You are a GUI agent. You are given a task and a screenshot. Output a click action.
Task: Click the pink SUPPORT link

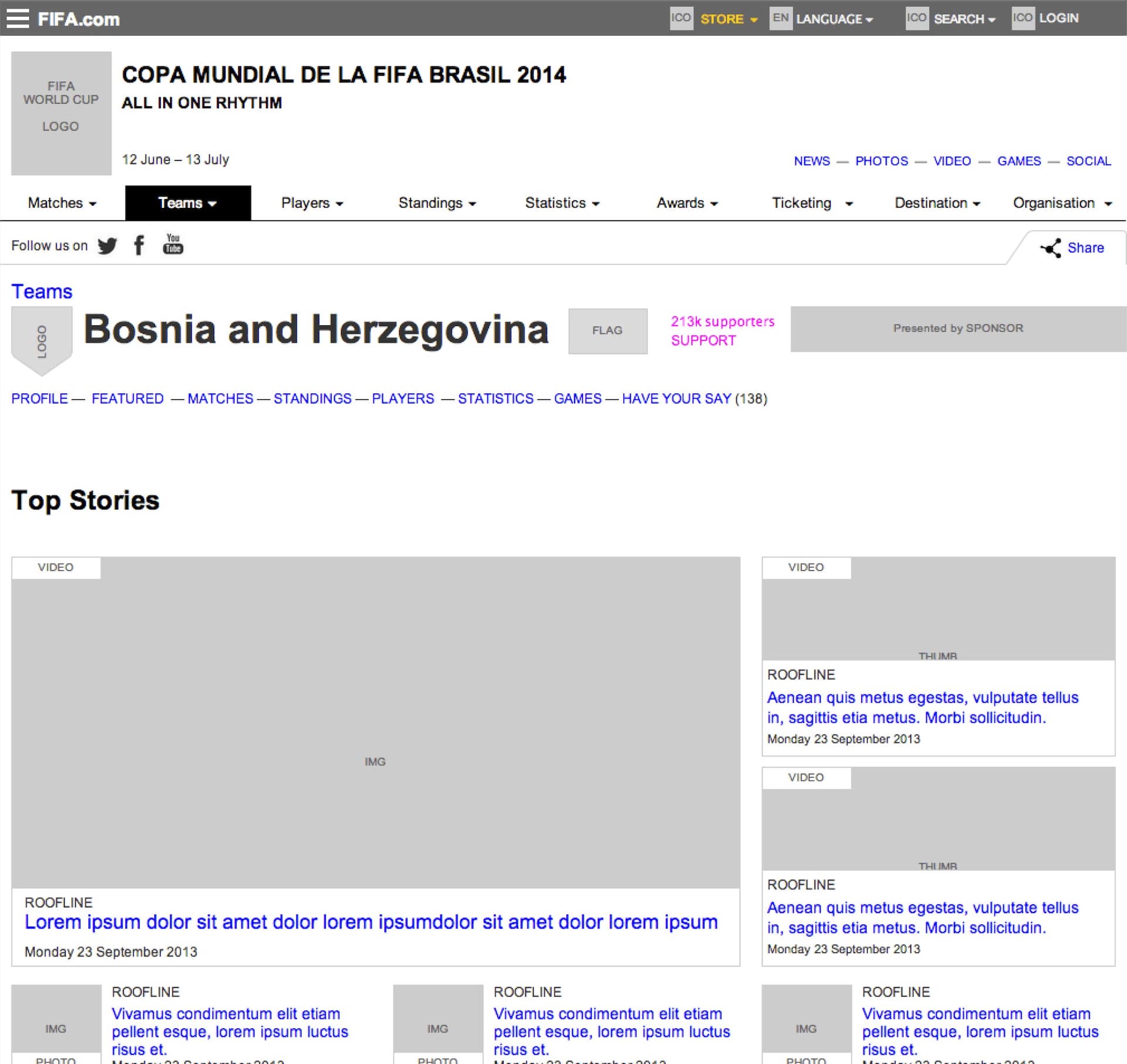coord(703,341)
